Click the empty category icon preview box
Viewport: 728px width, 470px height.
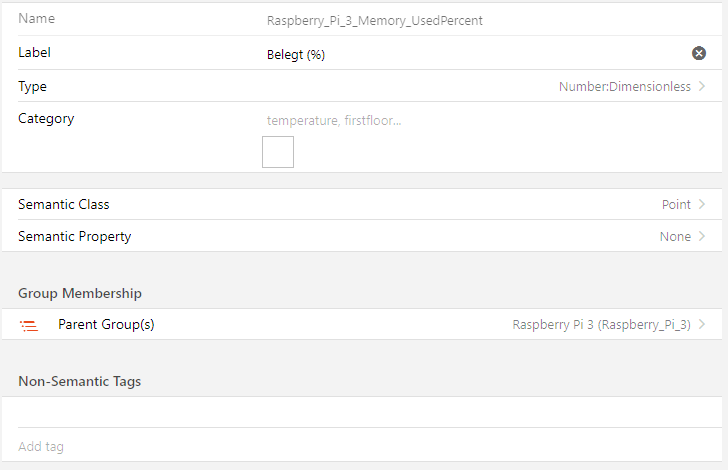point(277,152)
